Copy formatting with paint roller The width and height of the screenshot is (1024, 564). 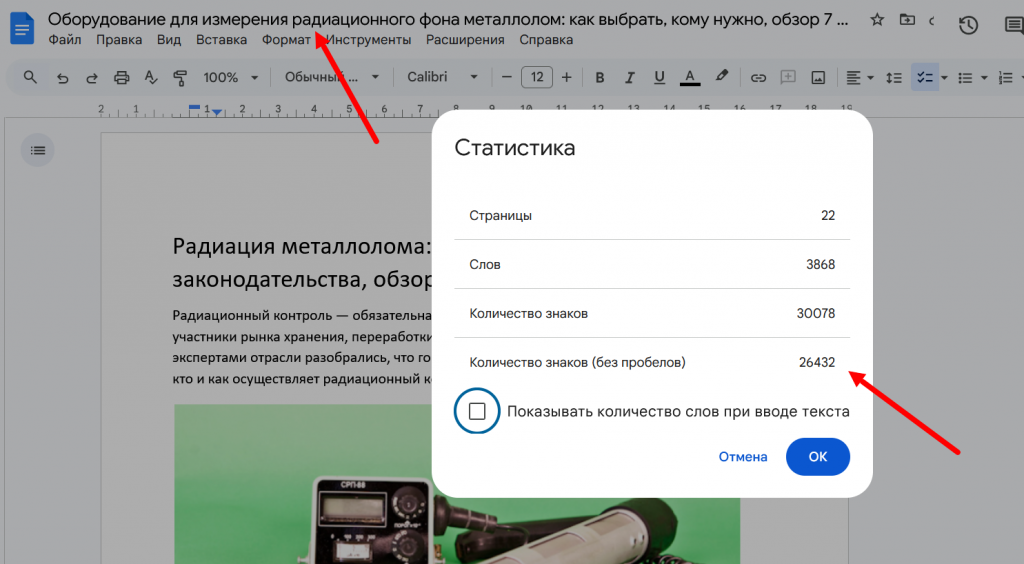click(x=180, y=78)
